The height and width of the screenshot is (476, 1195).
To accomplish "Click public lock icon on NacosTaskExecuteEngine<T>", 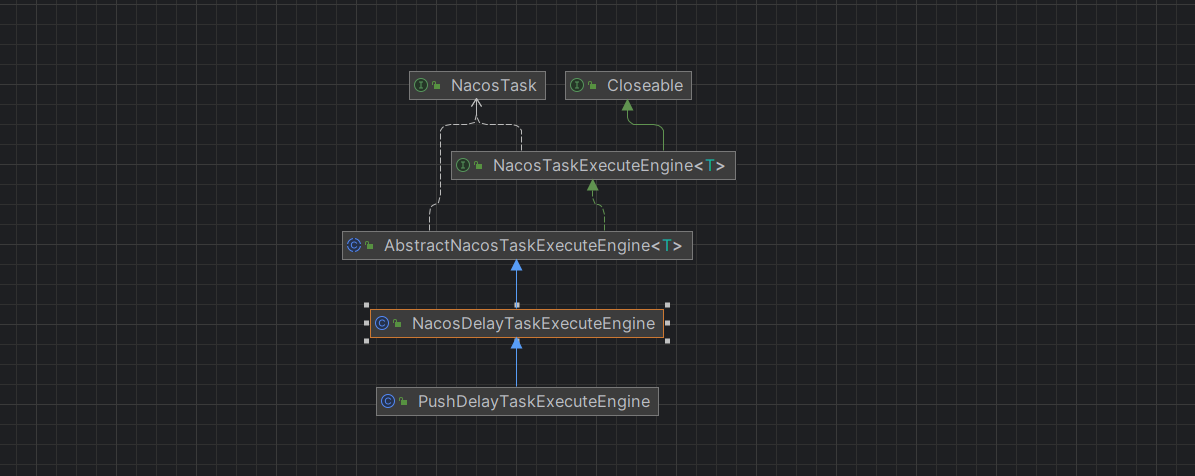I will (x=478, y=166).
